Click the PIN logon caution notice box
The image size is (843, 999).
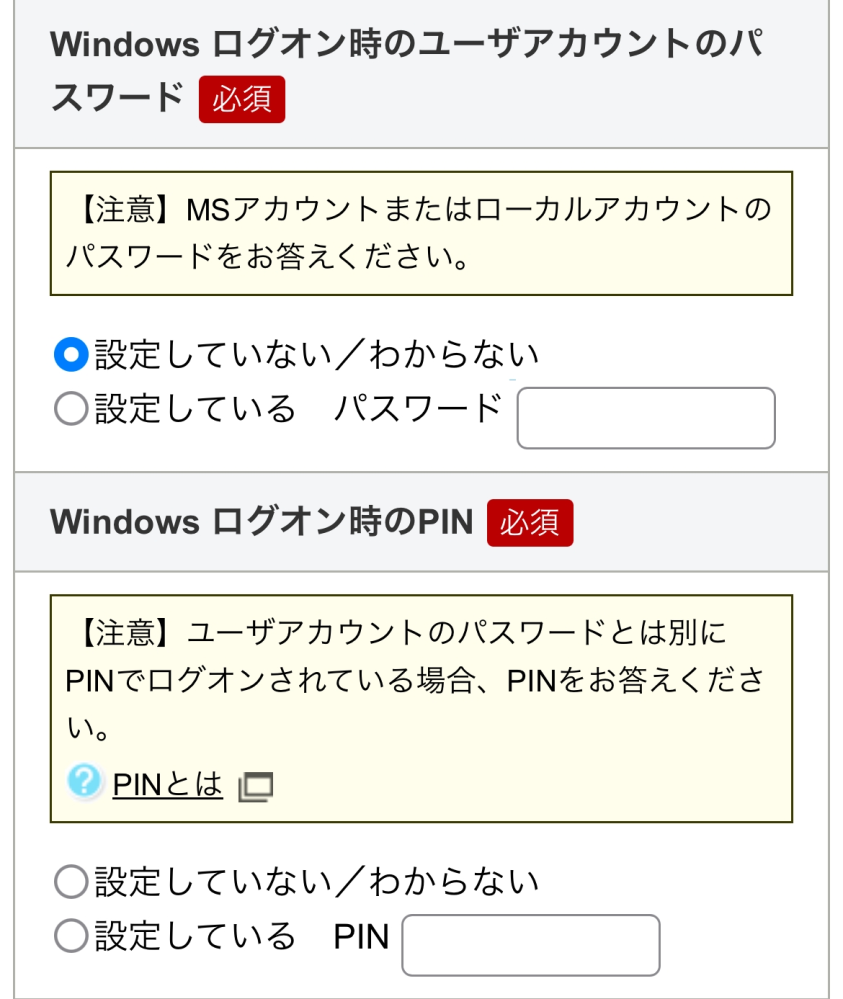421,700
